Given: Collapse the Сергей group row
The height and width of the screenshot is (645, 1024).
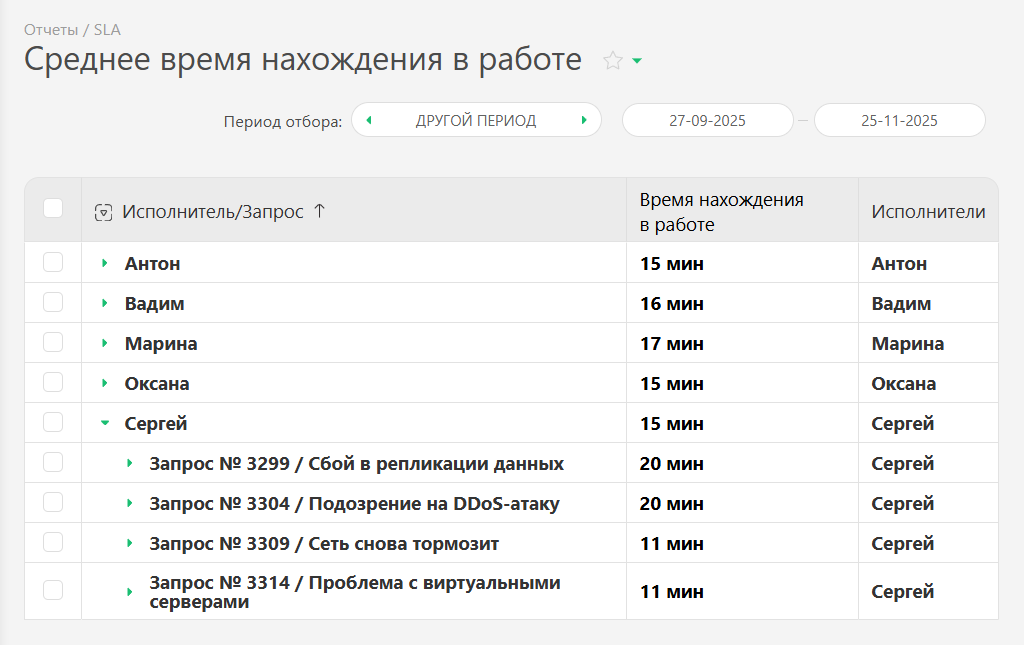Looking at the screenshot, I should click(x=104, y=423).
